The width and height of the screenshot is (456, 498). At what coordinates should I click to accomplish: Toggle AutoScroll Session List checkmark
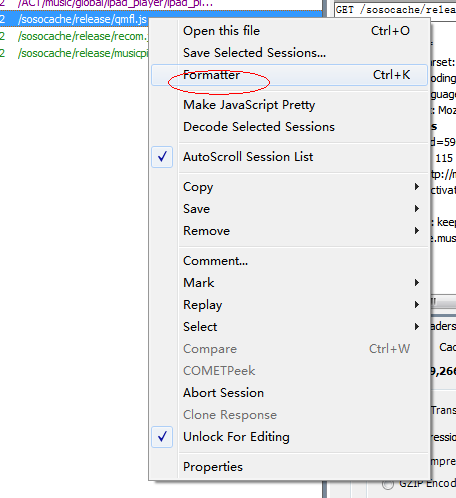coord(162,157)
